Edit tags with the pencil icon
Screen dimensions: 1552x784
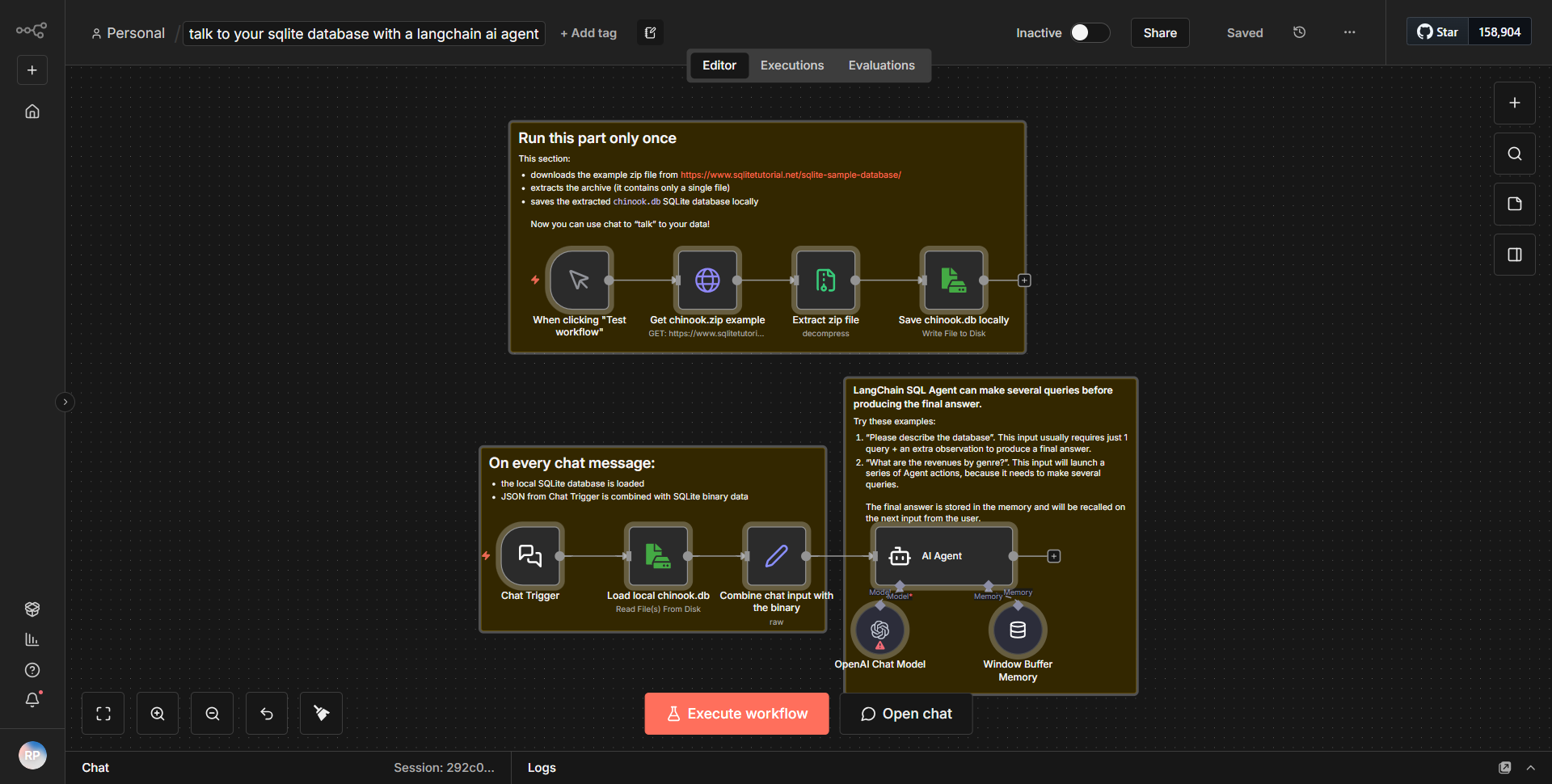649,32
